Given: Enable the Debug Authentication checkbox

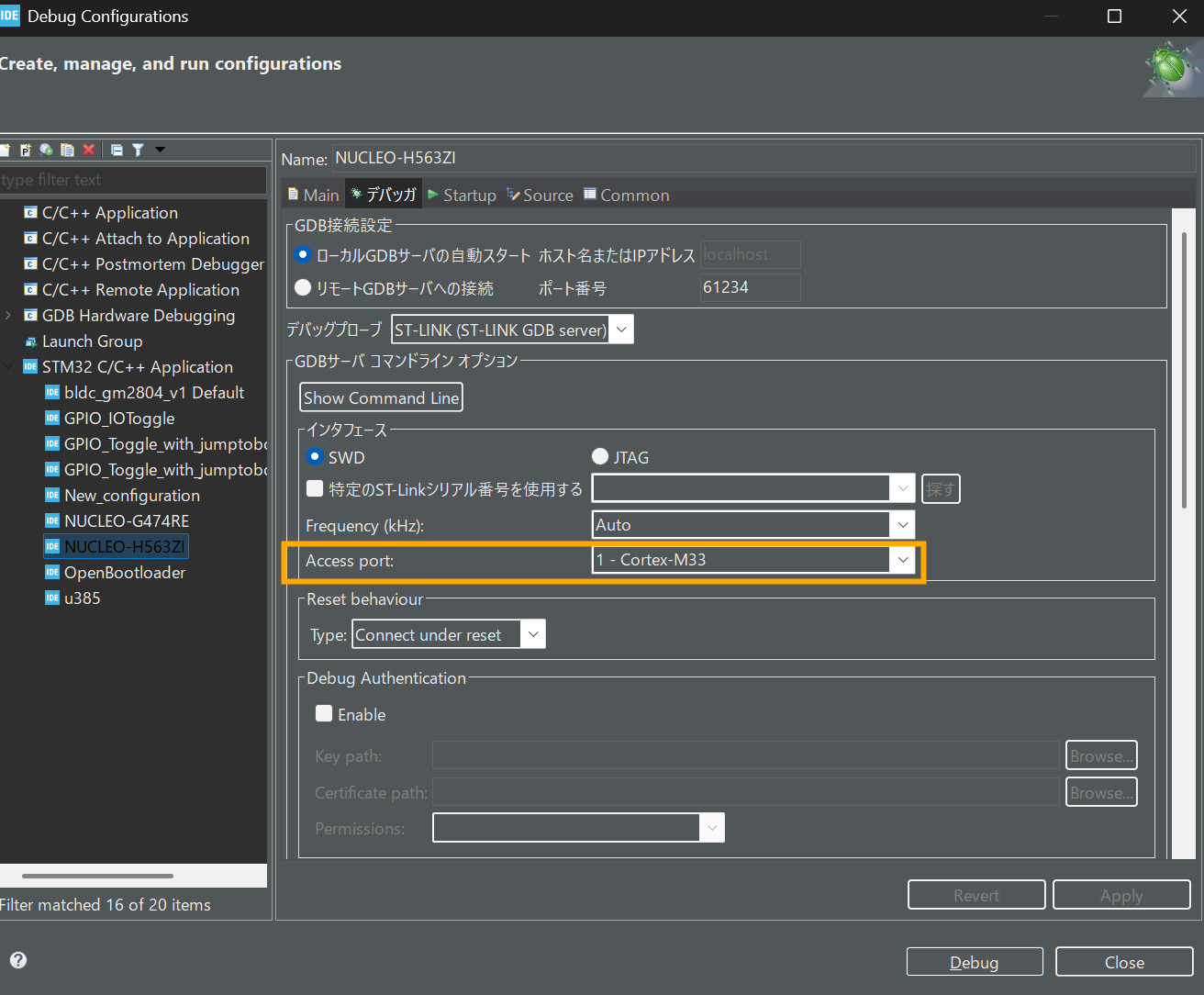Looking at the screenshot, I should click(x=324, y=714).
